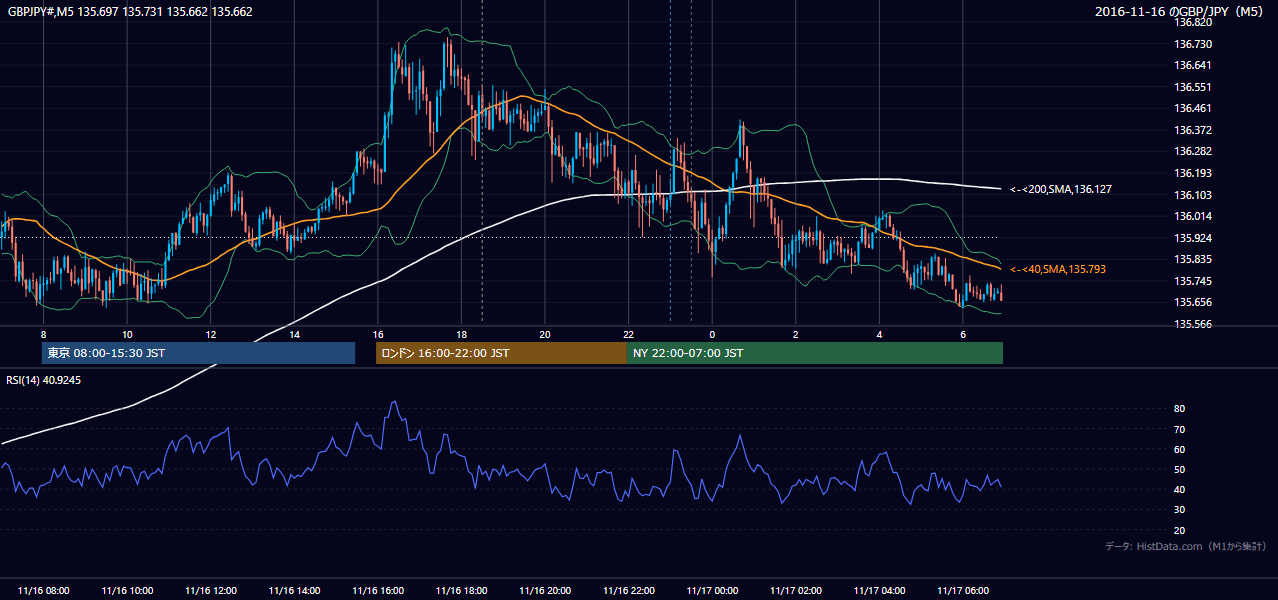Screen dimensions: 1278x600
Task: Click hour tick 10 under the price chart
Action: 127,334
